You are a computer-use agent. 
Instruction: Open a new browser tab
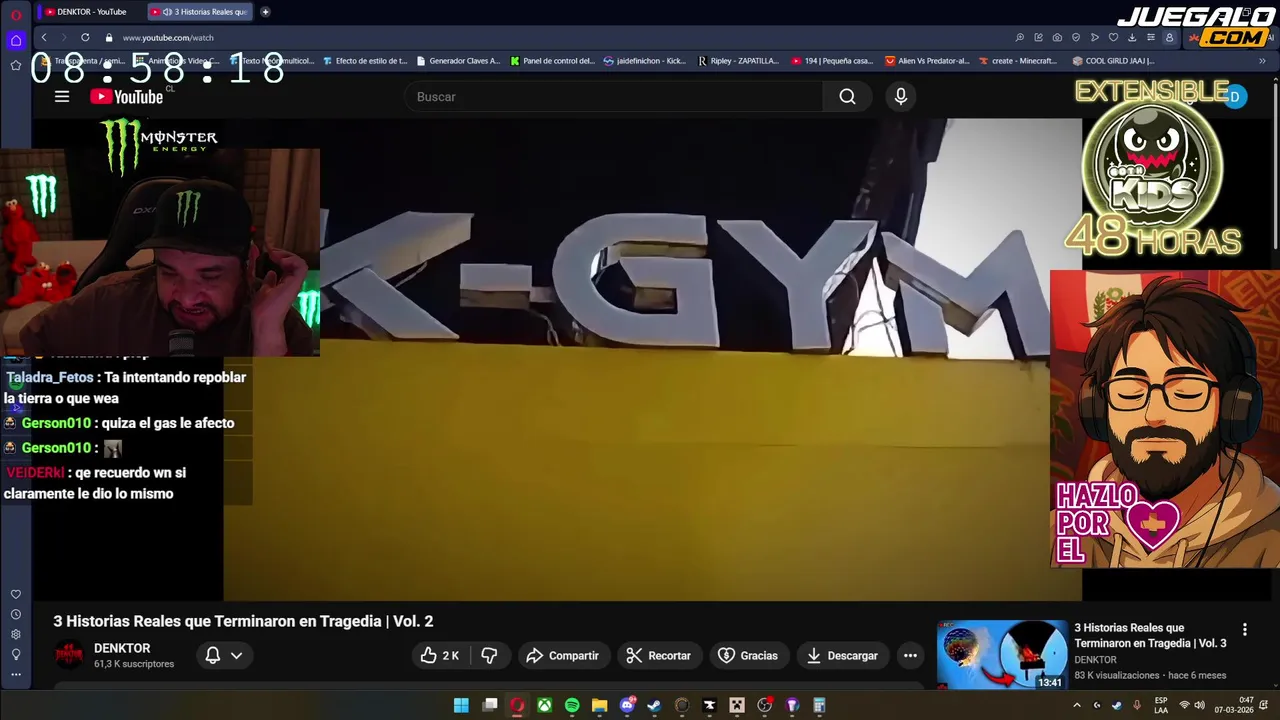pyautogui.click(x=265, y=12)
